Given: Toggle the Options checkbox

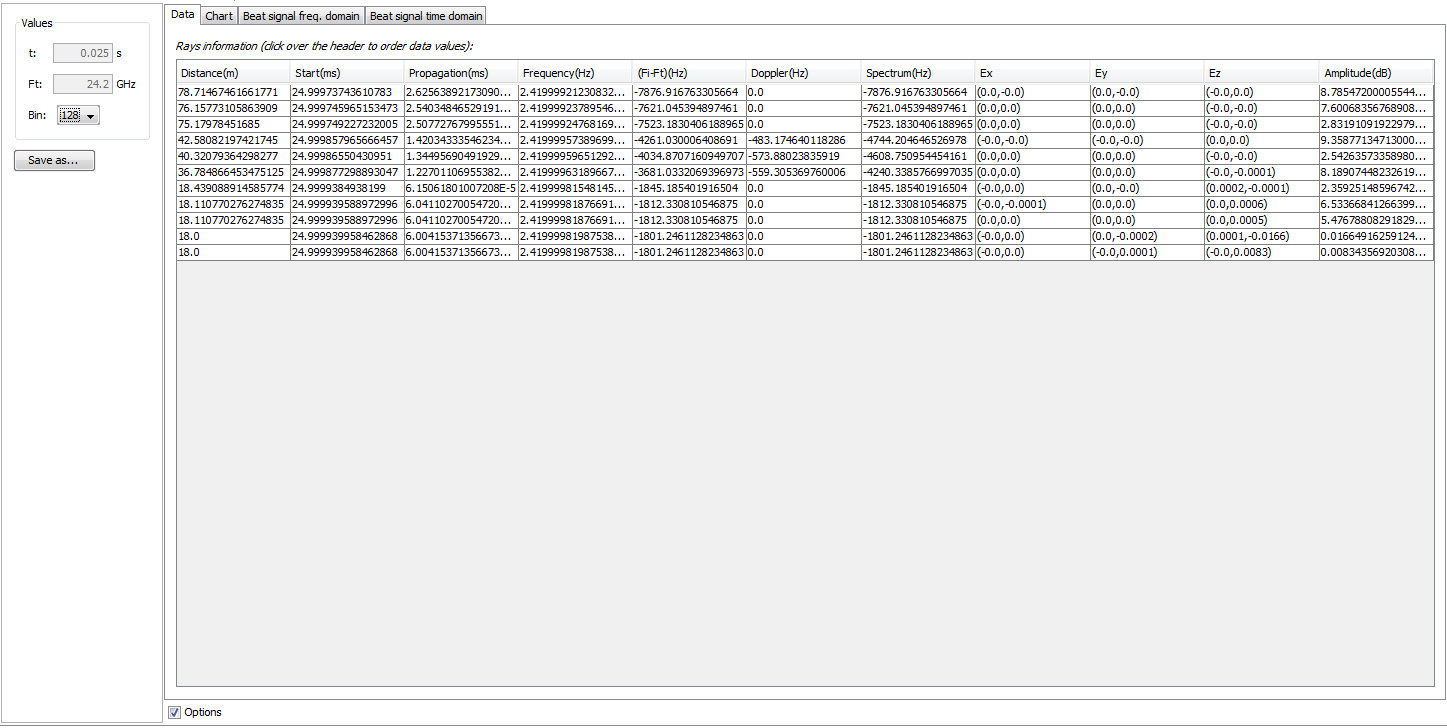Looking at the screenshot, I should pos(175,712).
